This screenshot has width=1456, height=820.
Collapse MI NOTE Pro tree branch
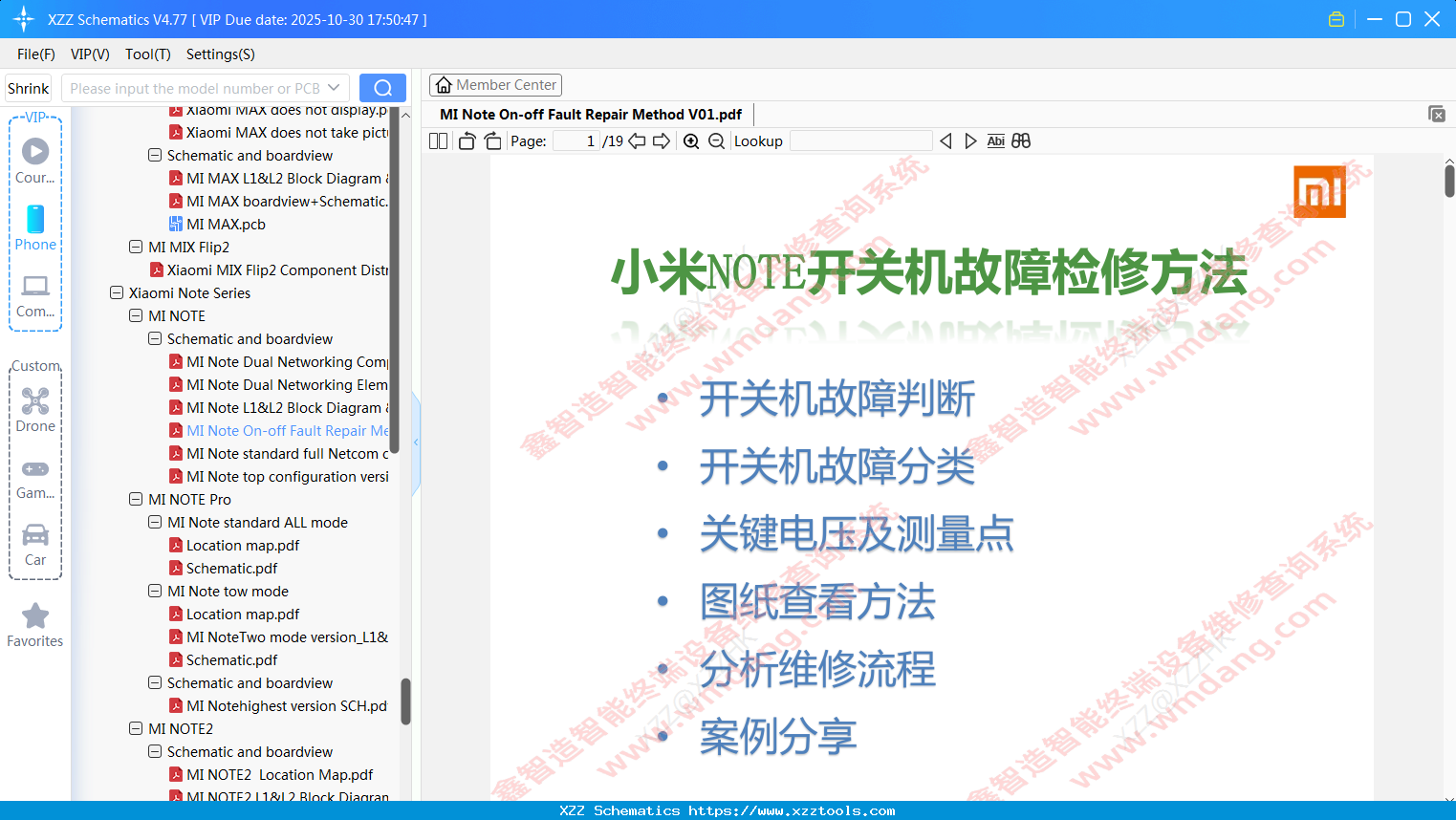[x=135, y=499]
